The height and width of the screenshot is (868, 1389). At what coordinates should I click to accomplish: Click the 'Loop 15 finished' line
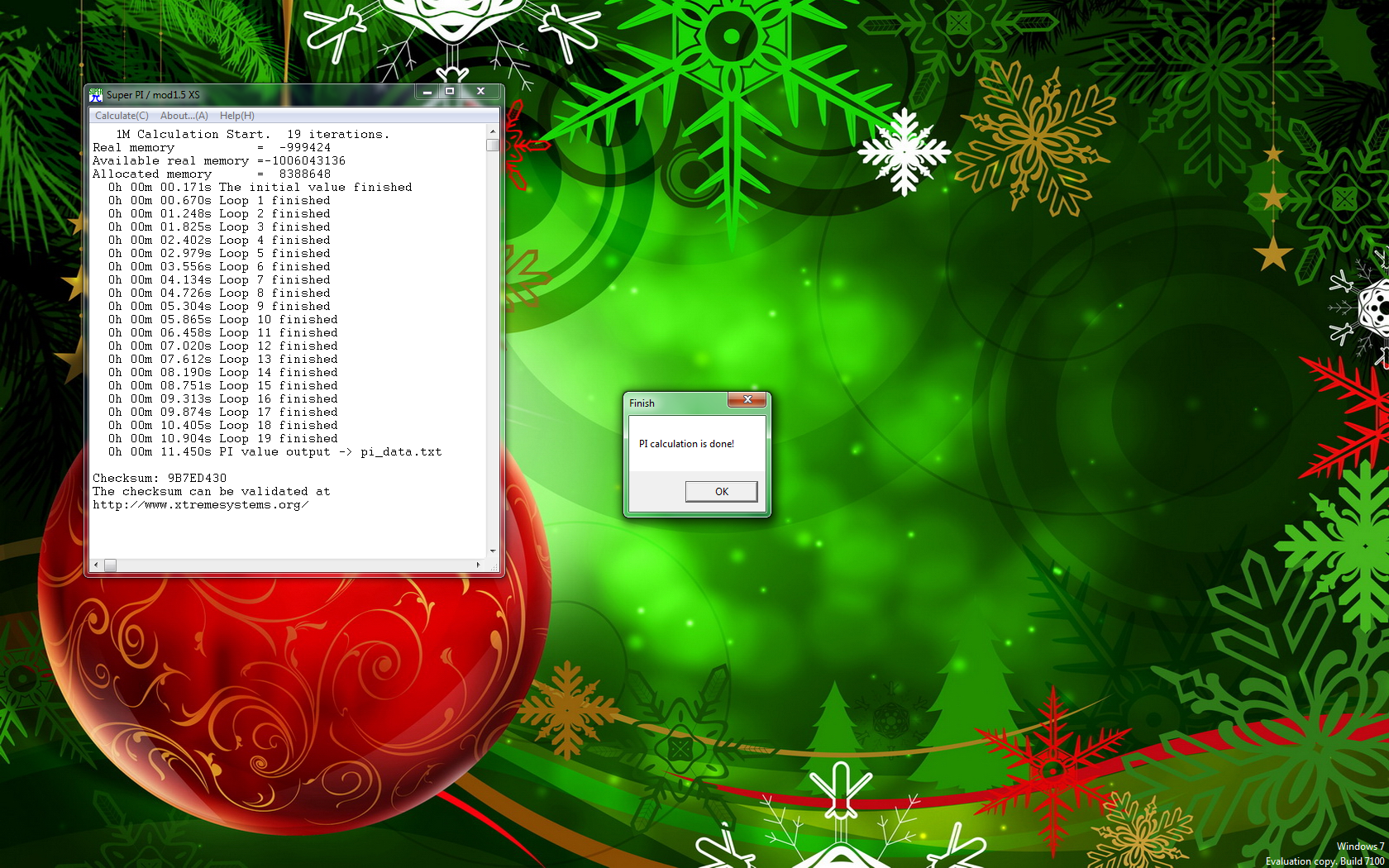[222, 385]
